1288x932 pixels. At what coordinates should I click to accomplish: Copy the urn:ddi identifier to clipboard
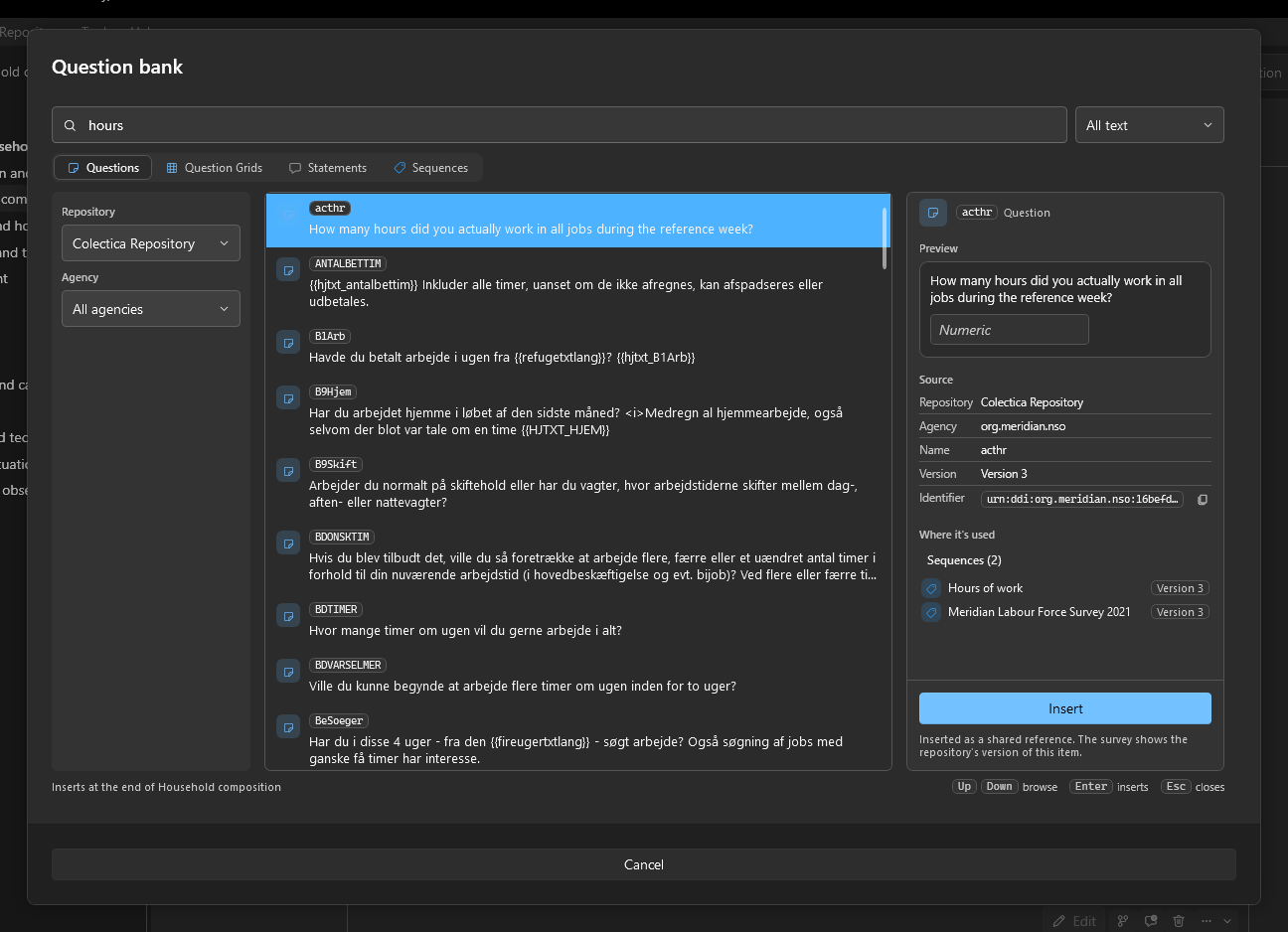pos(1203,499)
